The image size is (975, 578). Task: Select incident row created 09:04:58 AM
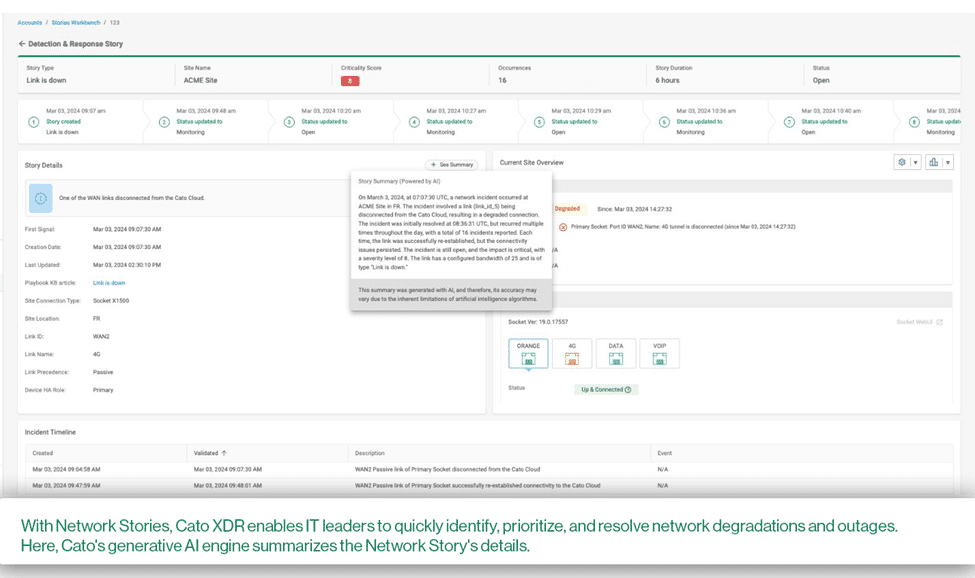pos(489,469)
